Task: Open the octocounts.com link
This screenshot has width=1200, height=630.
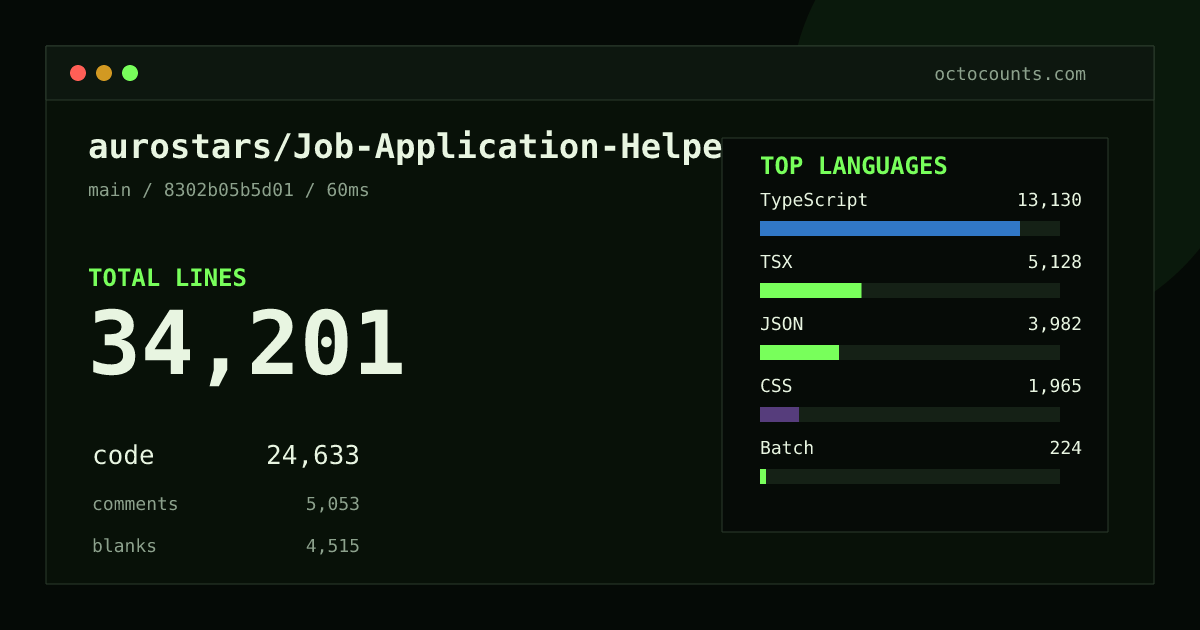Action: [1010, 74]
